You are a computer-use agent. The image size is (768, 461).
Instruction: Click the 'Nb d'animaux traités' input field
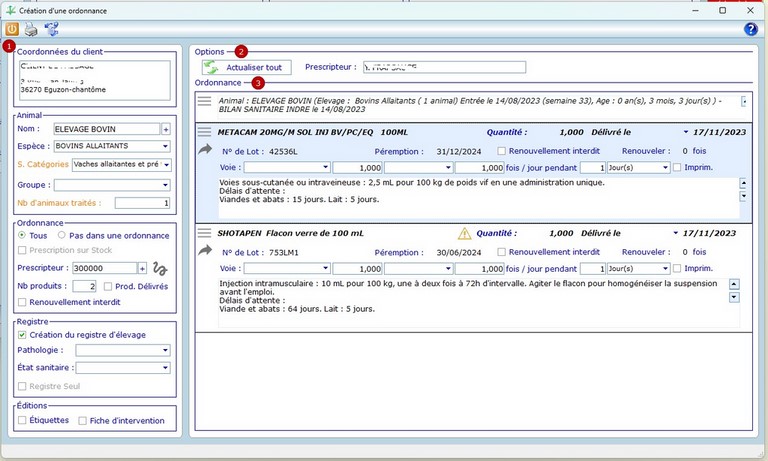click(142, 203)
